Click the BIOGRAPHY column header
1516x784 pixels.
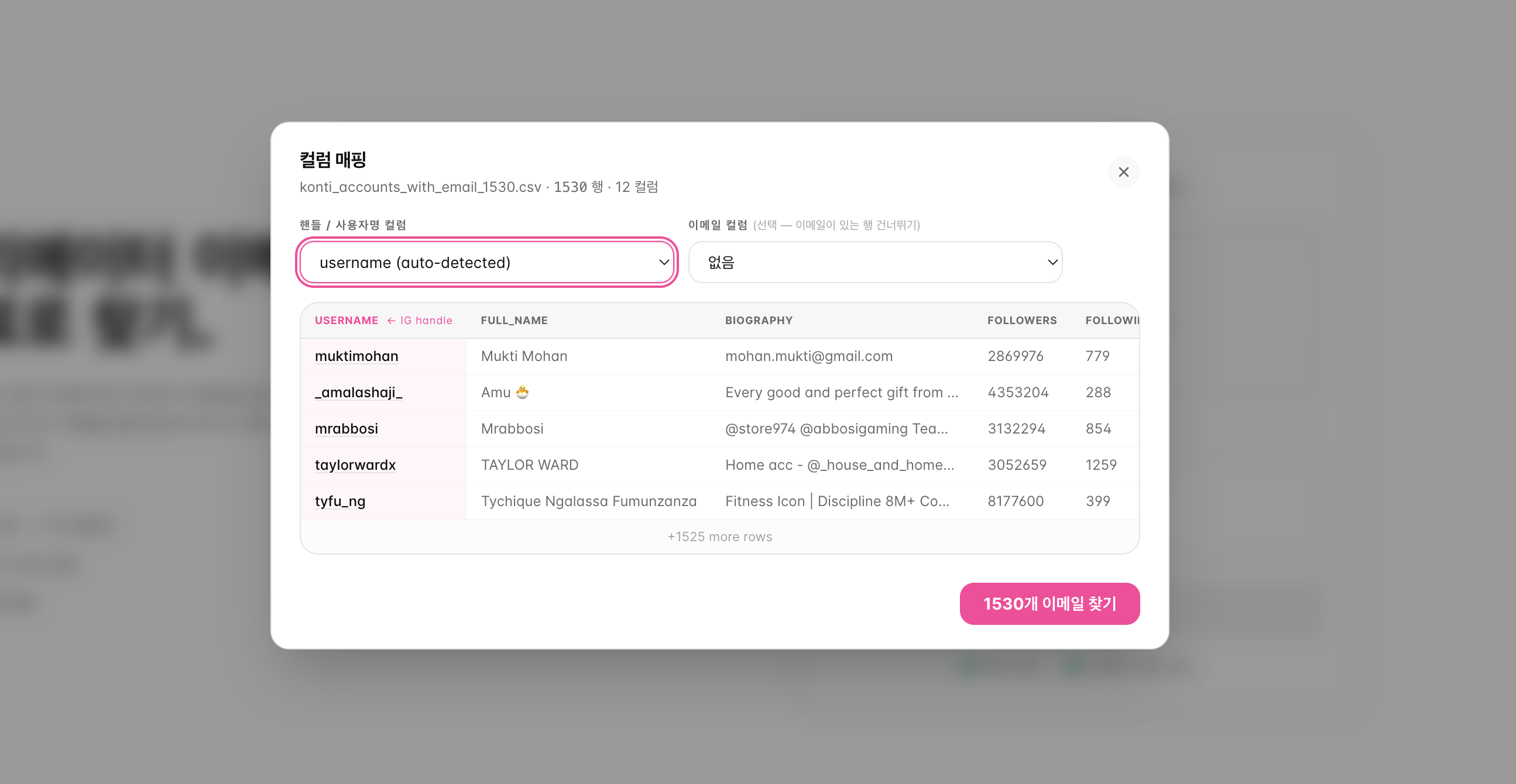coord(759,321)
